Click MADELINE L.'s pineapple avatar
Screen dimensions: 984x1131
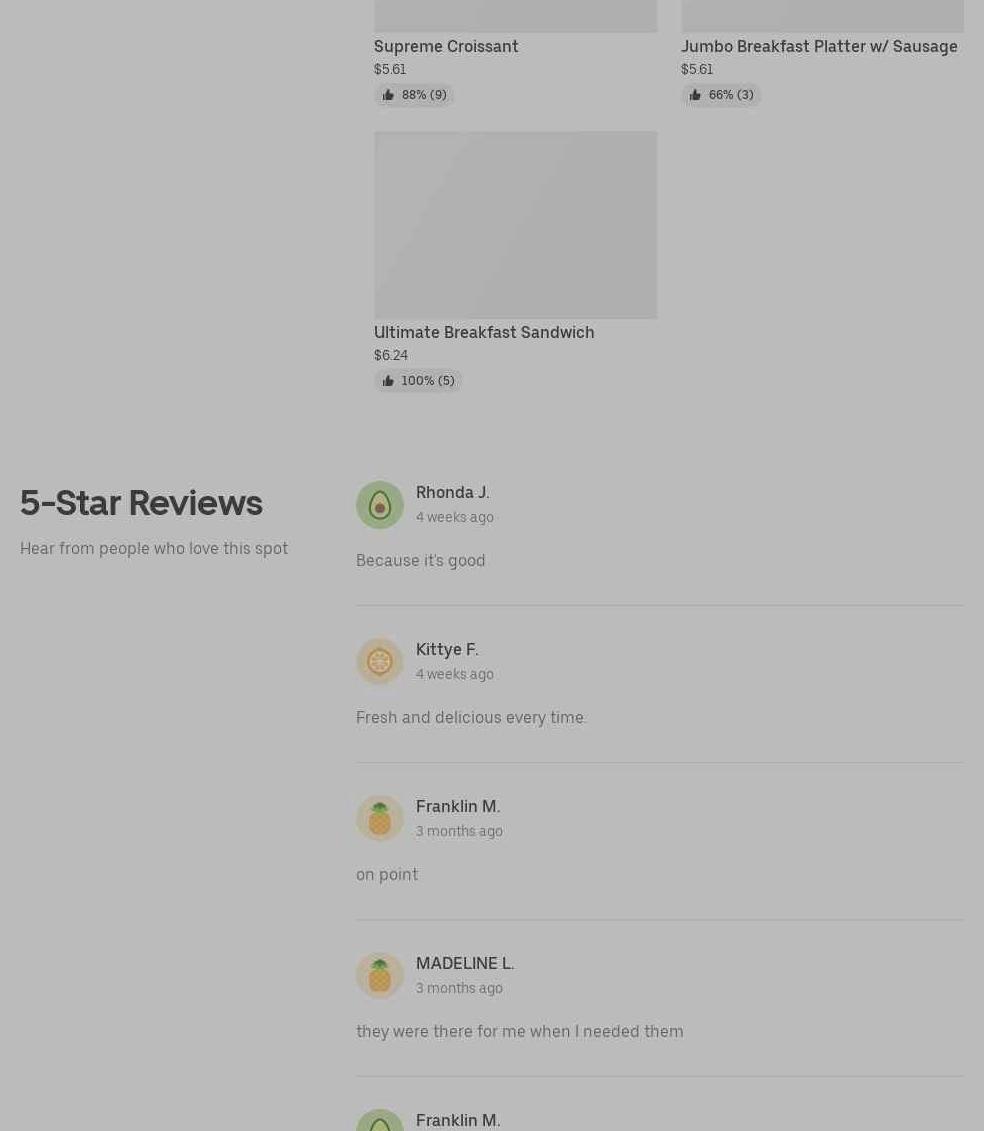tap(380, 975)
